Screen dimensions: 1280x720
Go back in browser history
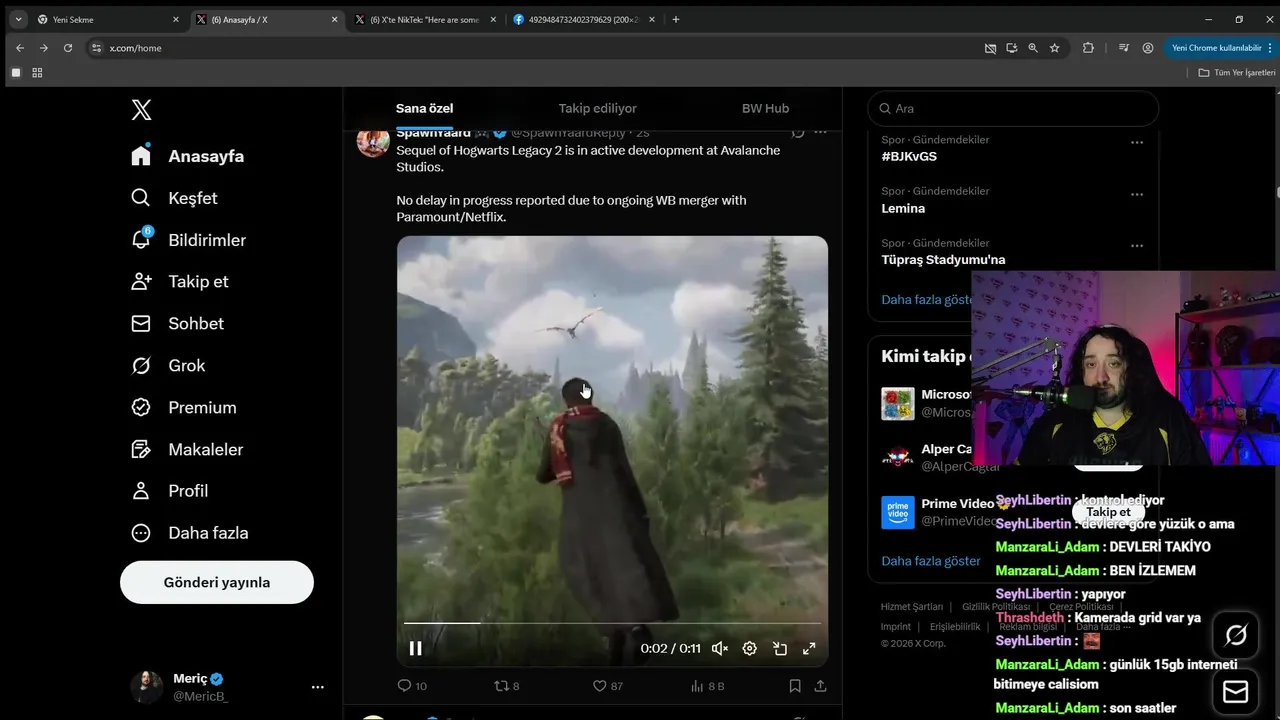pyautogui.click(x=20, y=48)
